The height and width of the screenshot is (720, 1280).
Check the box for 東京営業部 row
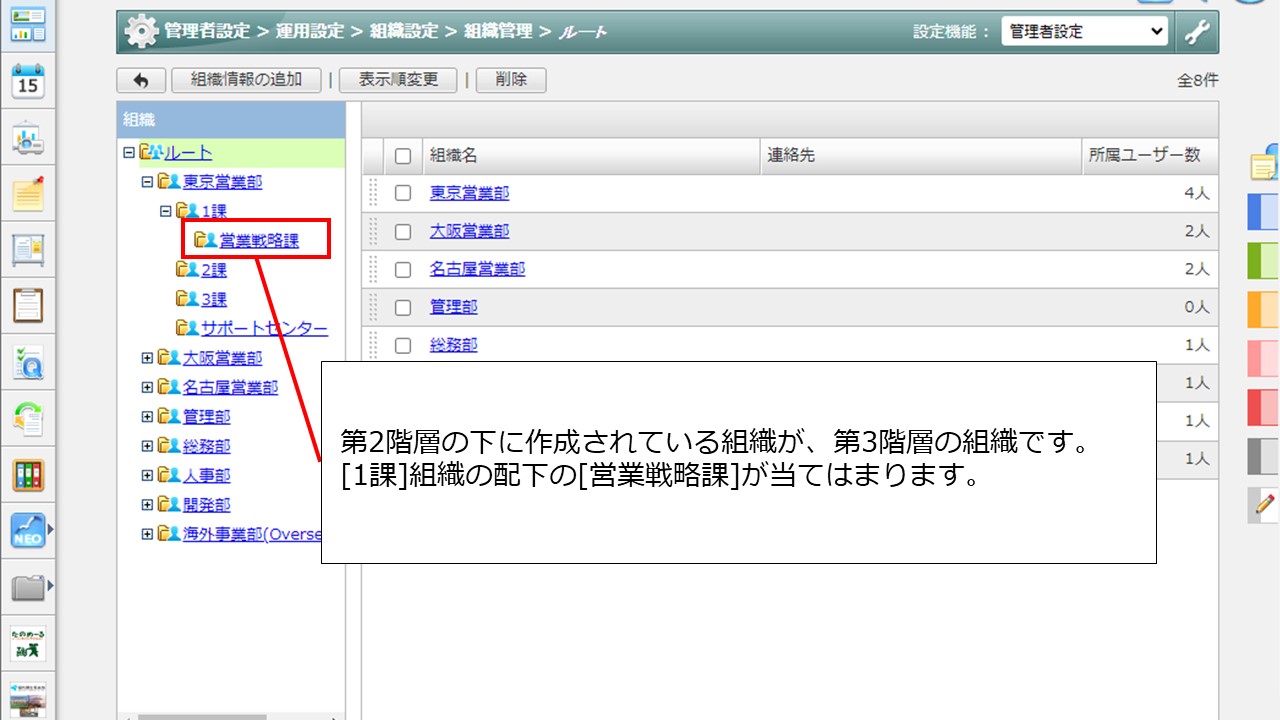403,193
